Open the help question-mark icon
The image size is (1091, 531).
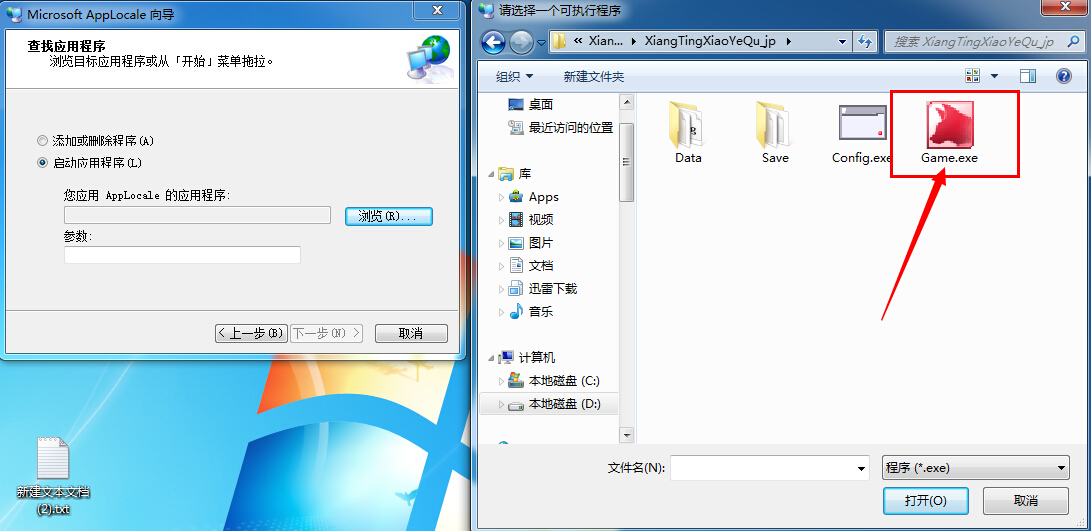1064,76
